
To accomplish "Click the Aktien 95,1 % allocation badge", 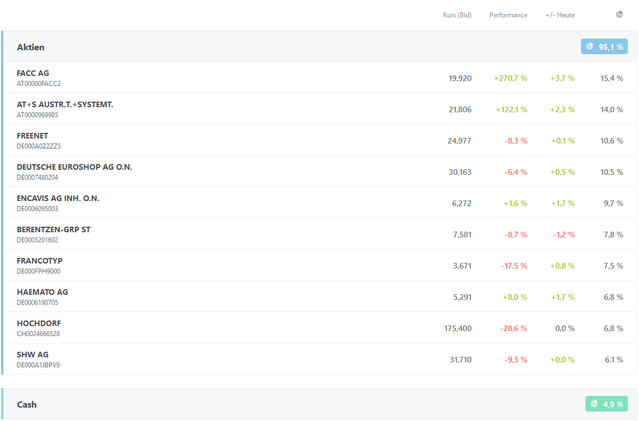I will coord(604,47).
